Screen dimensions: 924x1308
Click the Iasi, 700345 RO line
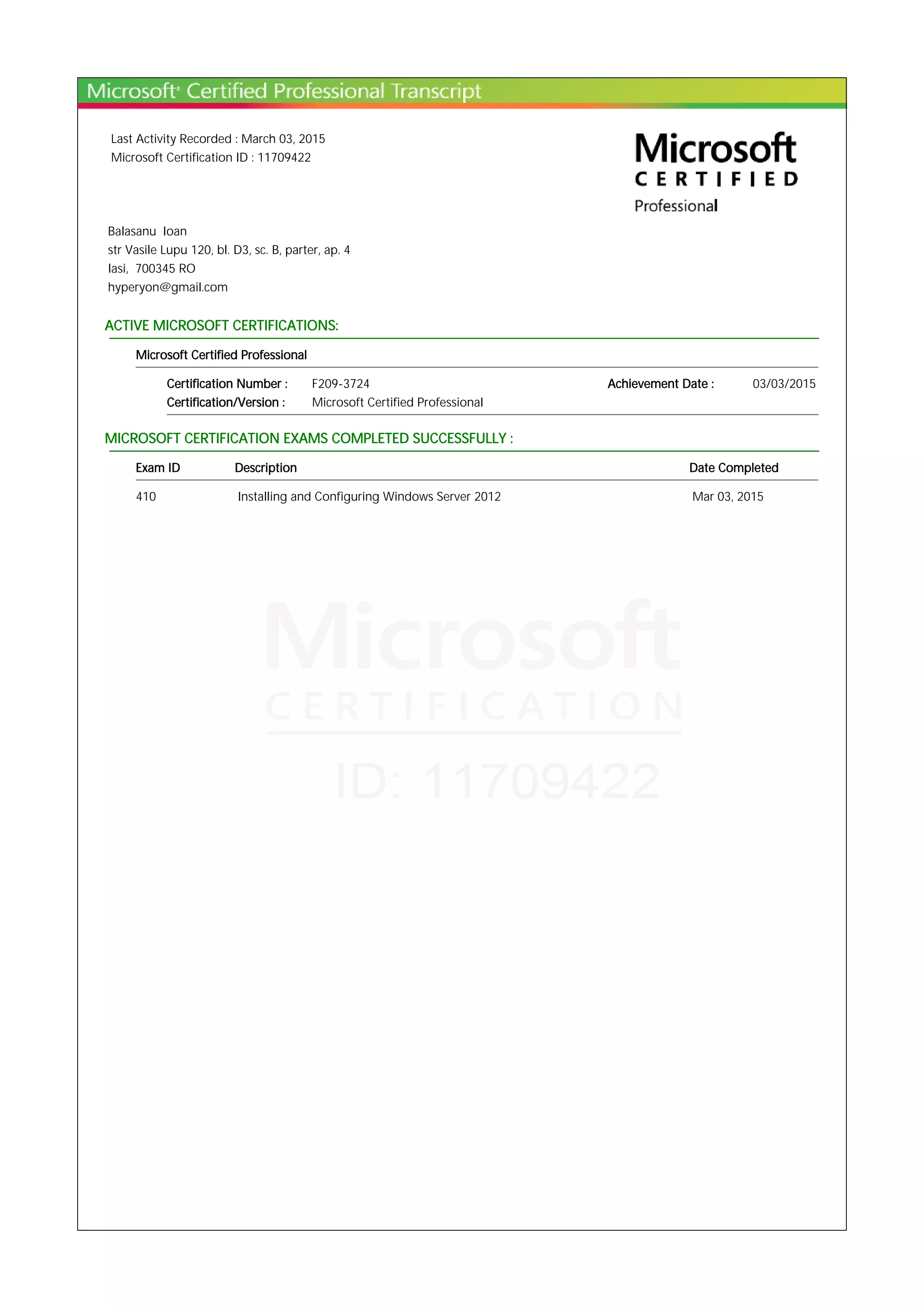152,268
